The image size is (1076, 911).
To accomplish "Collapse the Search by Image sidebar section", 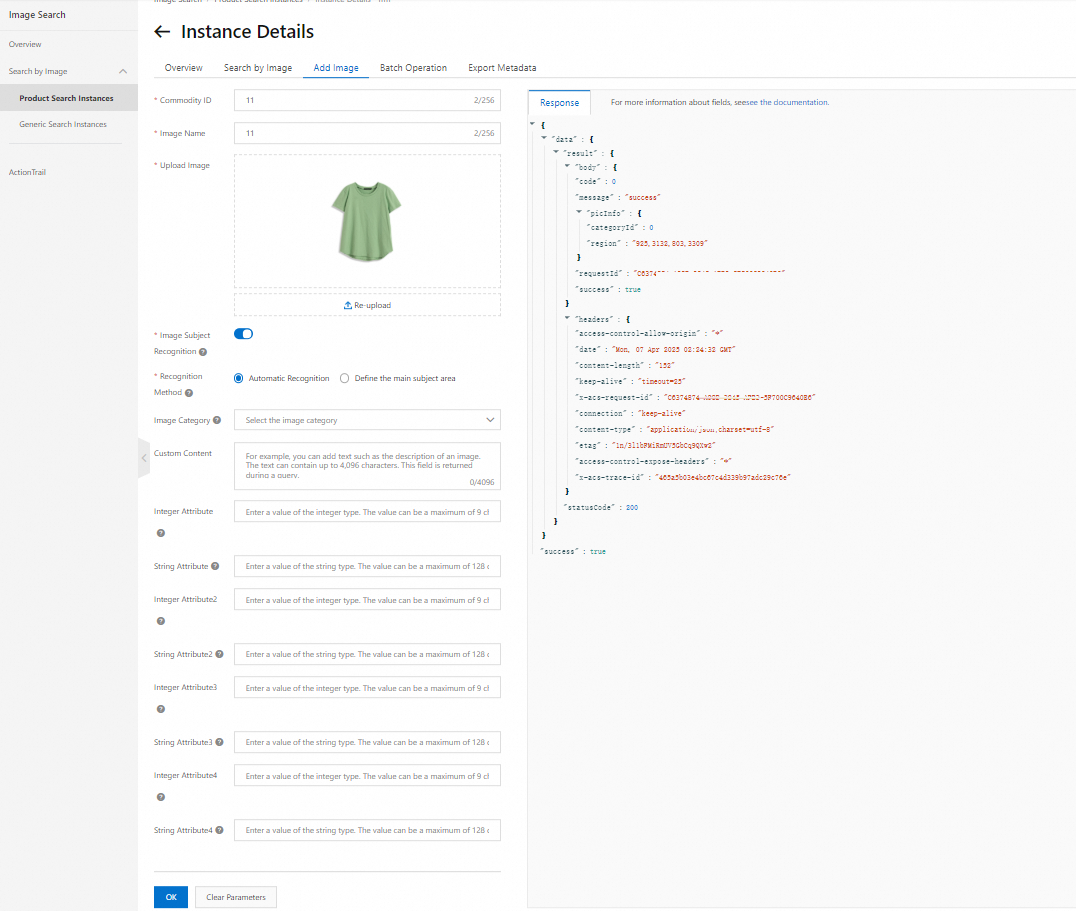I will click(x=123, y=71).
